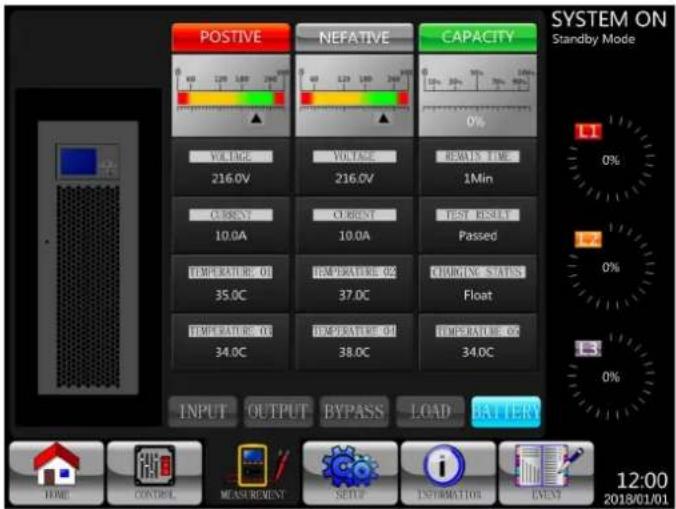This screenshot has width=676, height=509.
Task: Click the negative voltage gauge bar
Action: coord(354,98)
